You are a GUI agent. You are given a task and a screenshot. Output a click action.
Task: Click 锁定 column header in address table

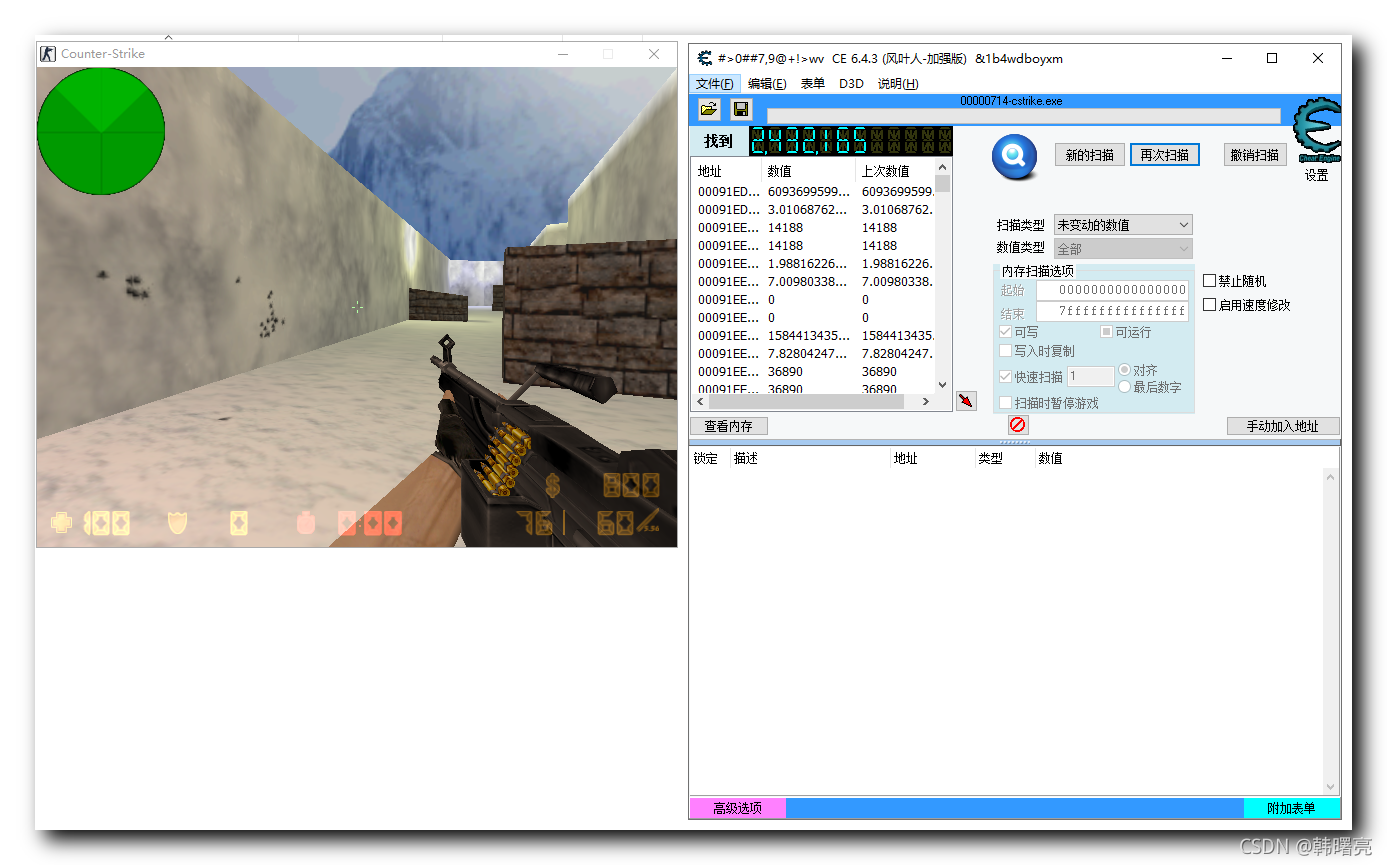(x=709, y=459)
